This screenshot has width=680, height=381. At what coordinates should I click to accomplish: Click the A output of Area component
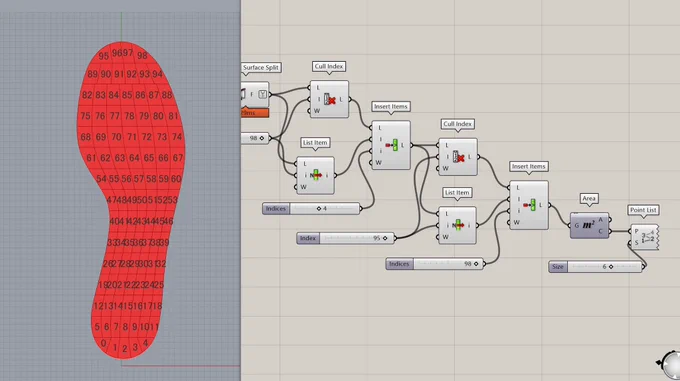pyautogui.click(x=601, y=220)
